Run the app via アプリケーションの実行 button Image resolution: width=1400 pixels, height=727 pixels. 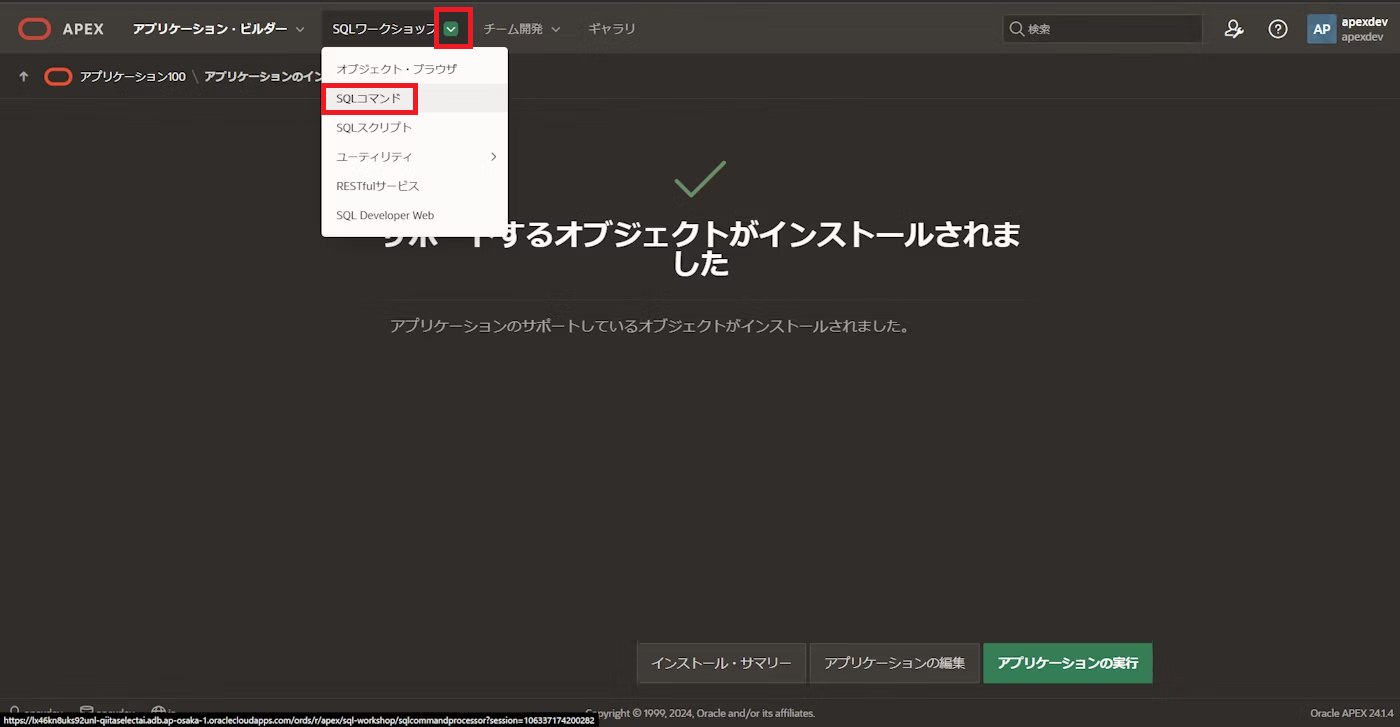tap(1067, 663)
